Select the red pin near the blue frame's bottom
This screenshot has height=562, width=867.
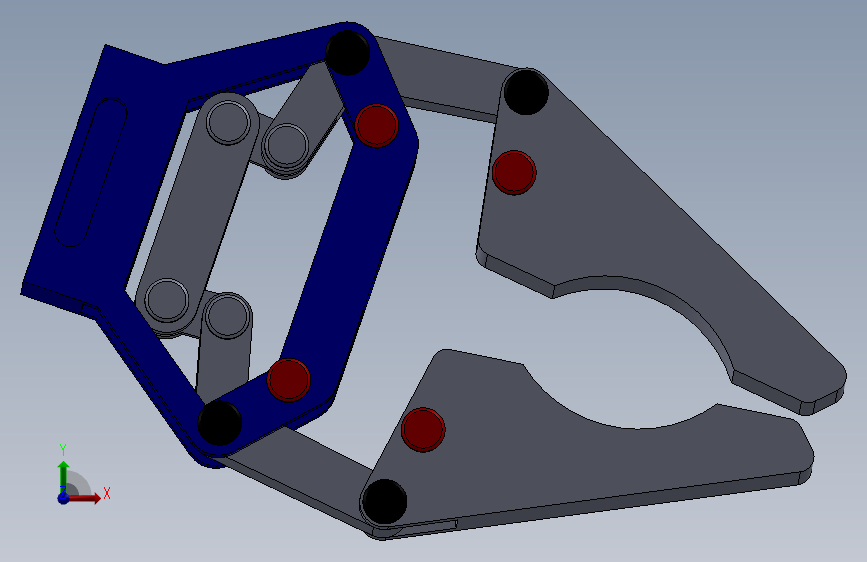point(289,380)
